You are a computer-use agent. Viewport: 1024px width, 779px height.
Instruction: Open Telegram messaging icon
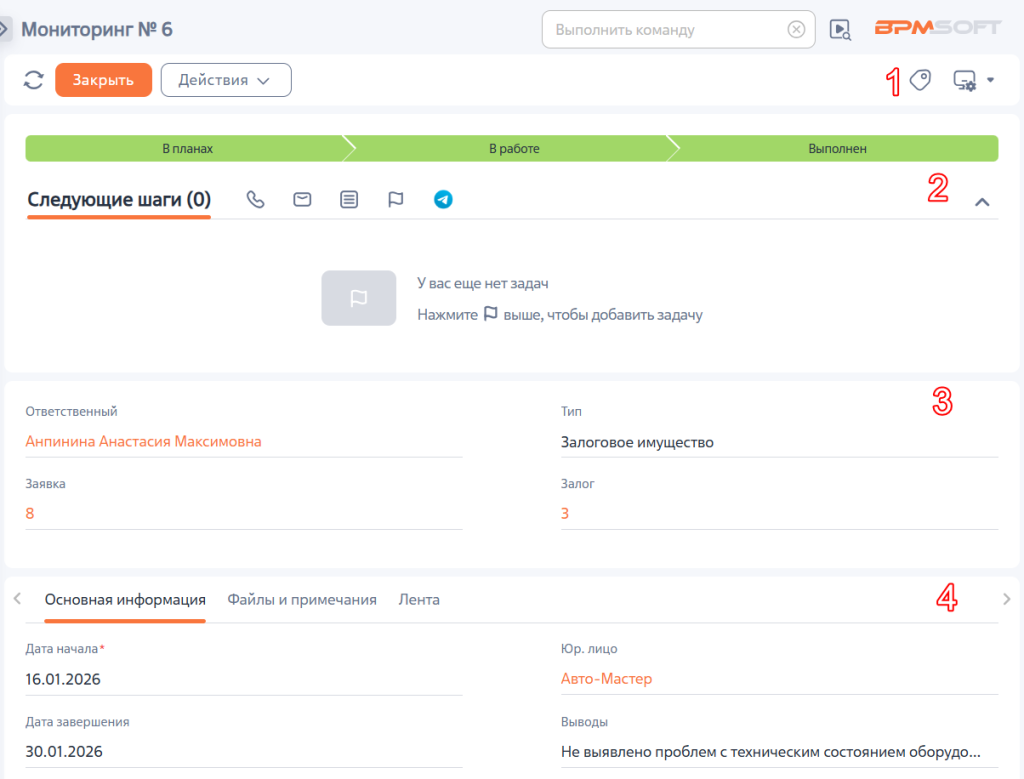point(443,199)
